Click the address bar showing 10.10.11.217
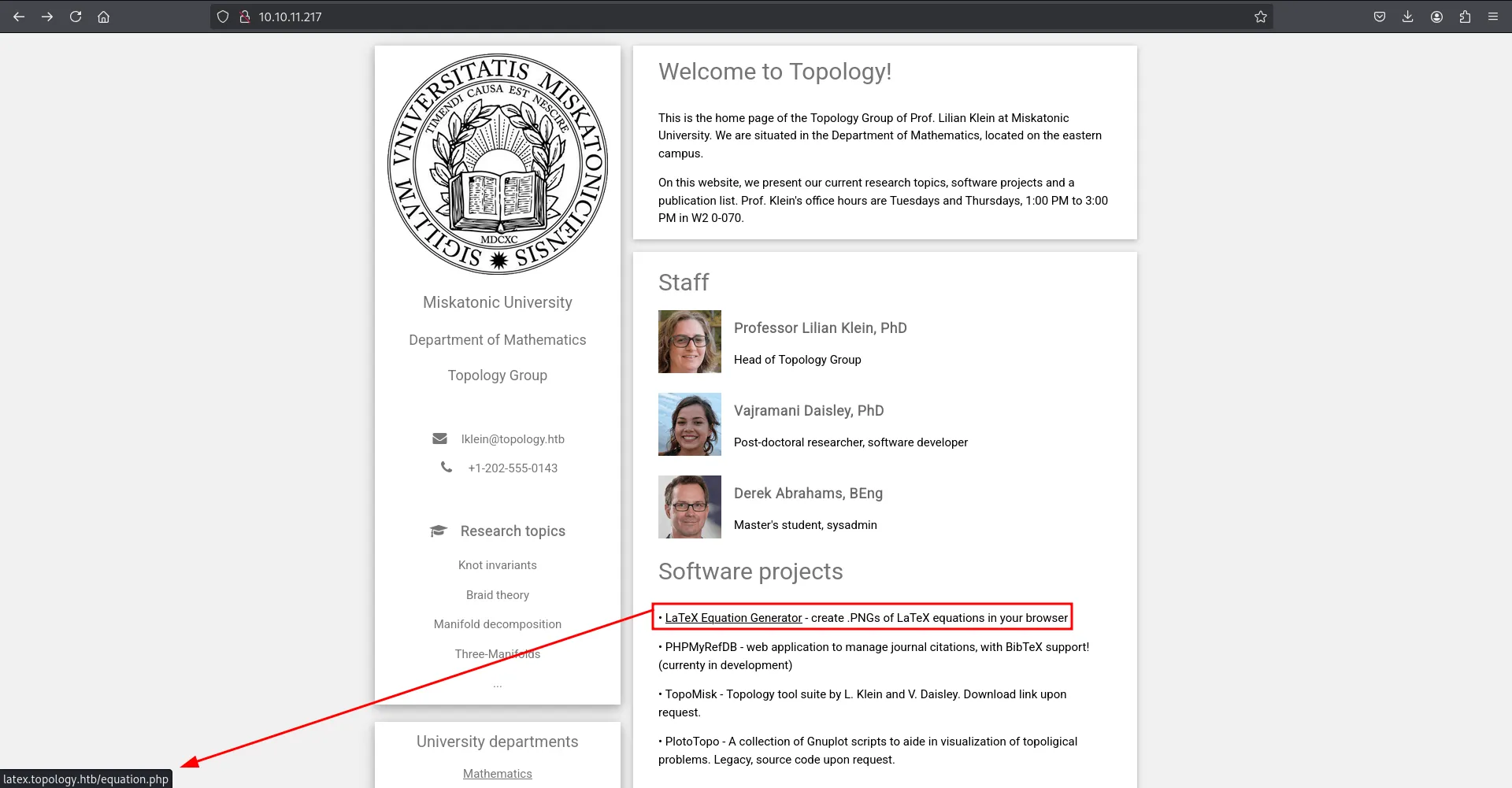Viewport: 1512px width, 788px height. (x=709, y=17)
